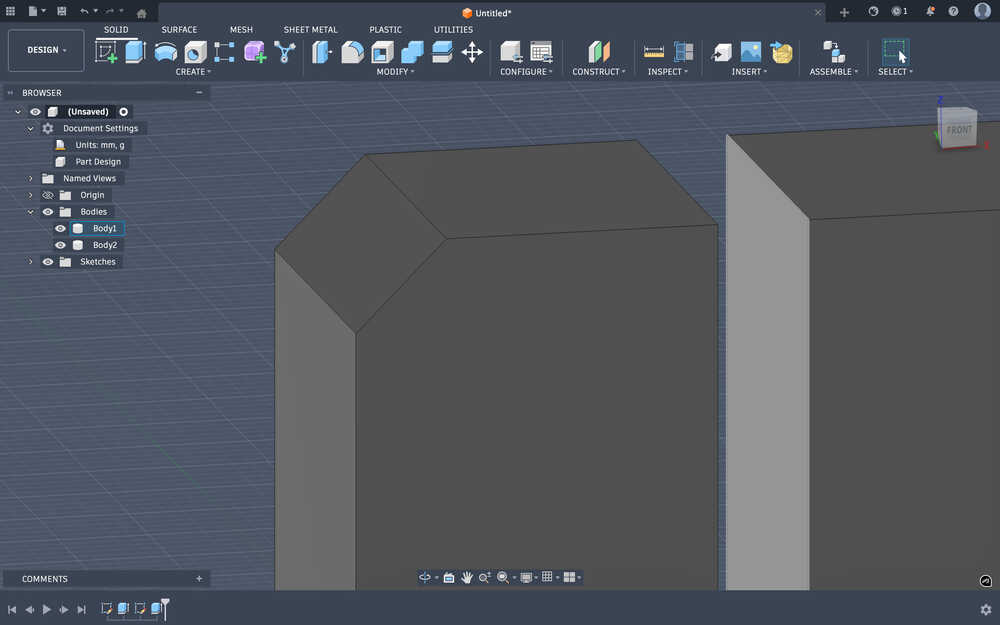Open the Configure Model tool
The width and height of the screenshot is (1000, 625).
tap(511, 52)
